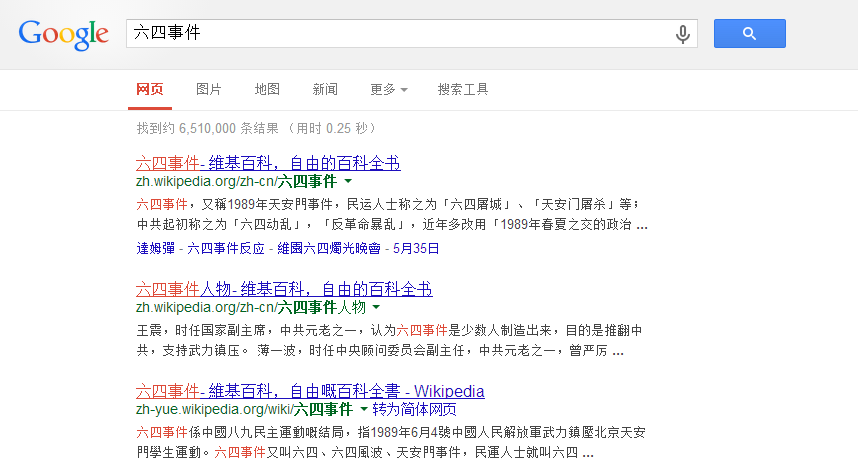Viewport: 858px width, 471px height.
Task: Click the Google logo
Action: tap(63, 34)
